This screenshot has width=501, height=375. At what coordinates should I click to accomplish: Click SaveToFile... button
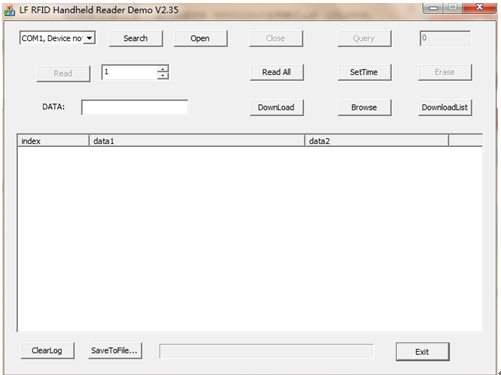pos(115,351)
